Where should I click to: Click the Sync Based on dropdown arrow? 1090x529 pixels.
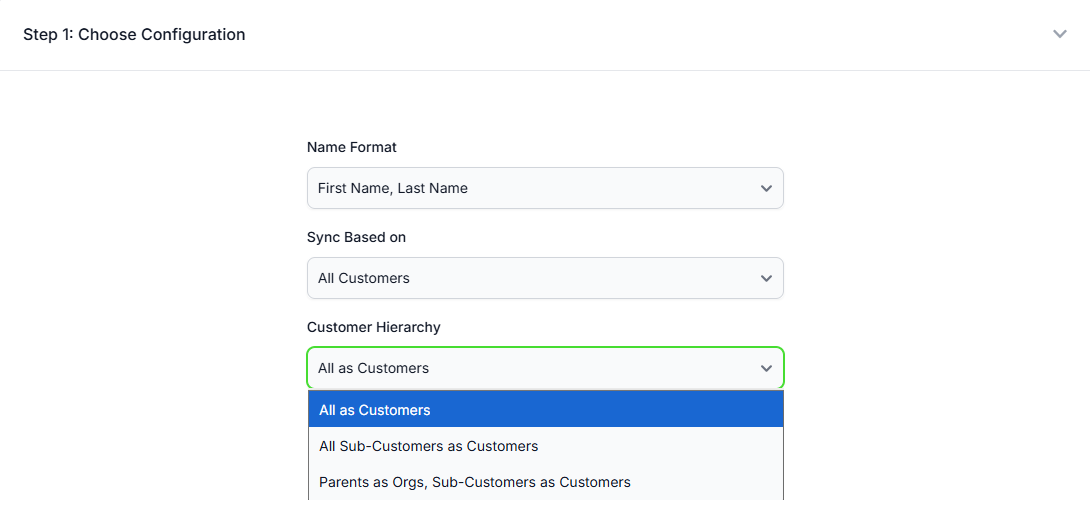[766, 278]
